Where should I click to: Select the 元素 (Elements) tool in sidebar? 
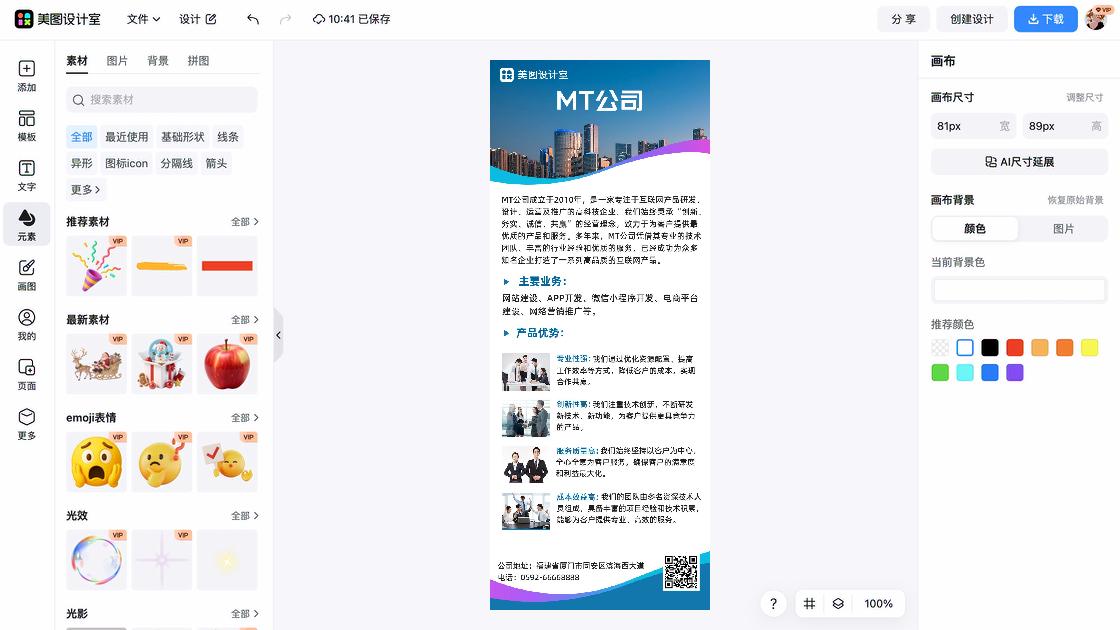pos(26,224)
